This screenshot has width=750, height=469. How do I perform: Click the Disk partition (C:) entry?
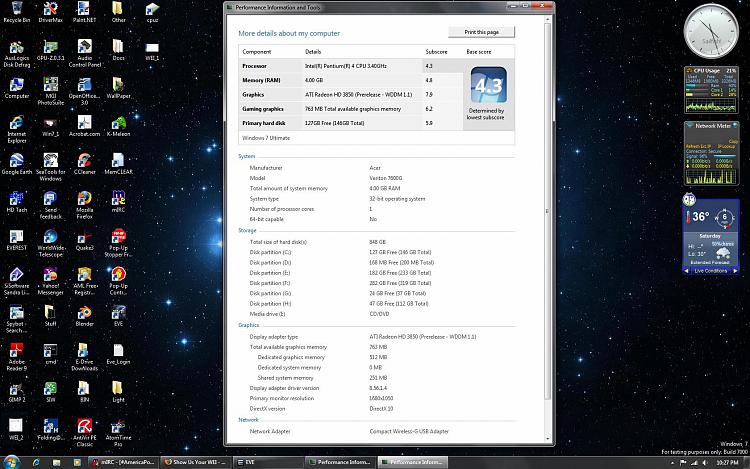[x=270, y=252]
